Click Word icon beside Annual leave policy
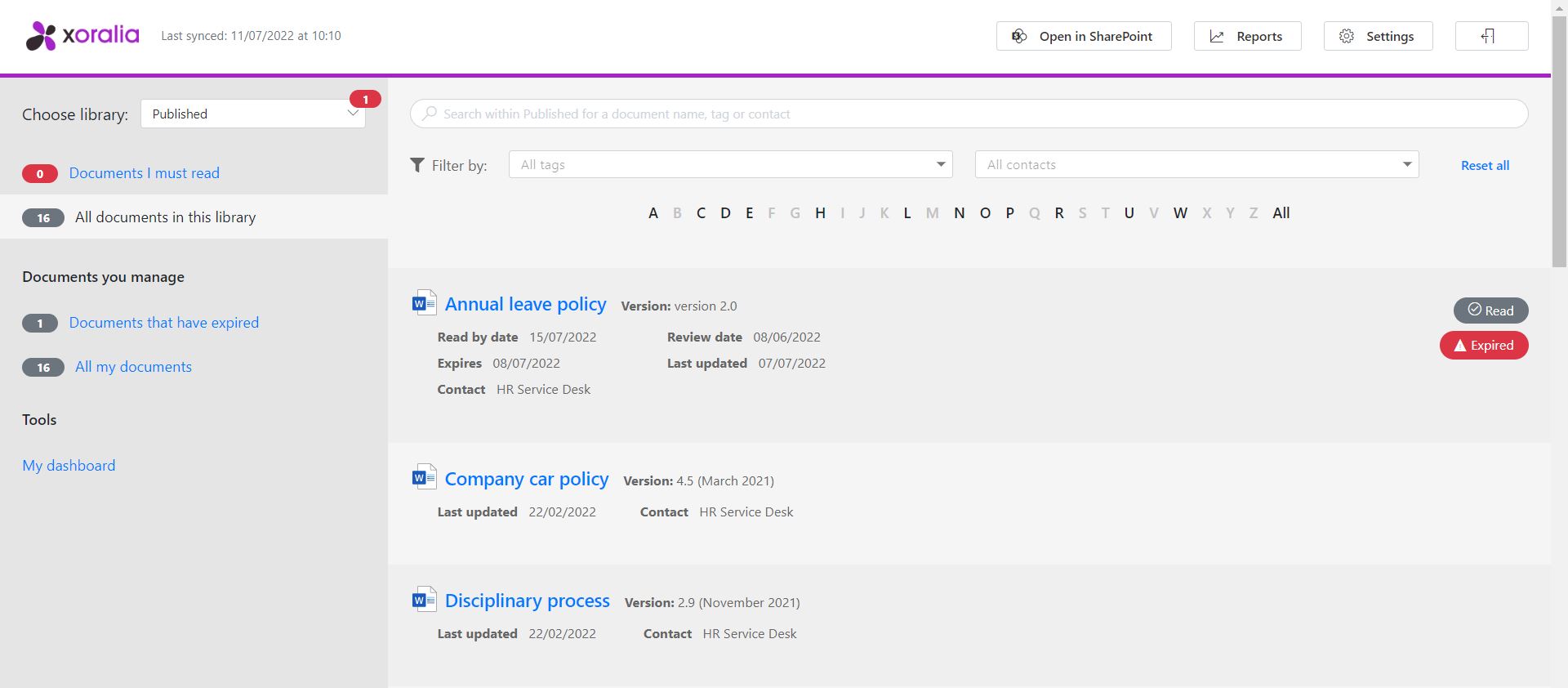 (x=424, y=303)
